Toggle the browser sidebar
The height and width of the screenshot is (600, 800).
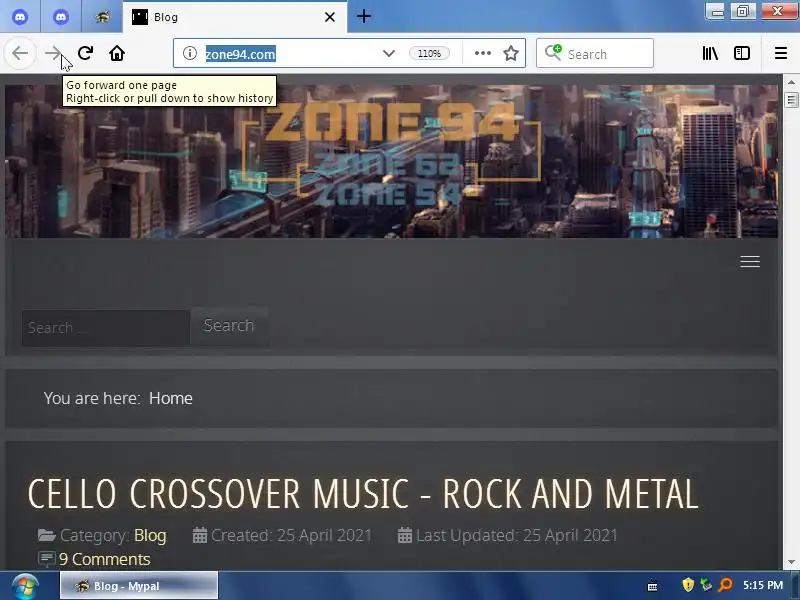tap(741, 53)
